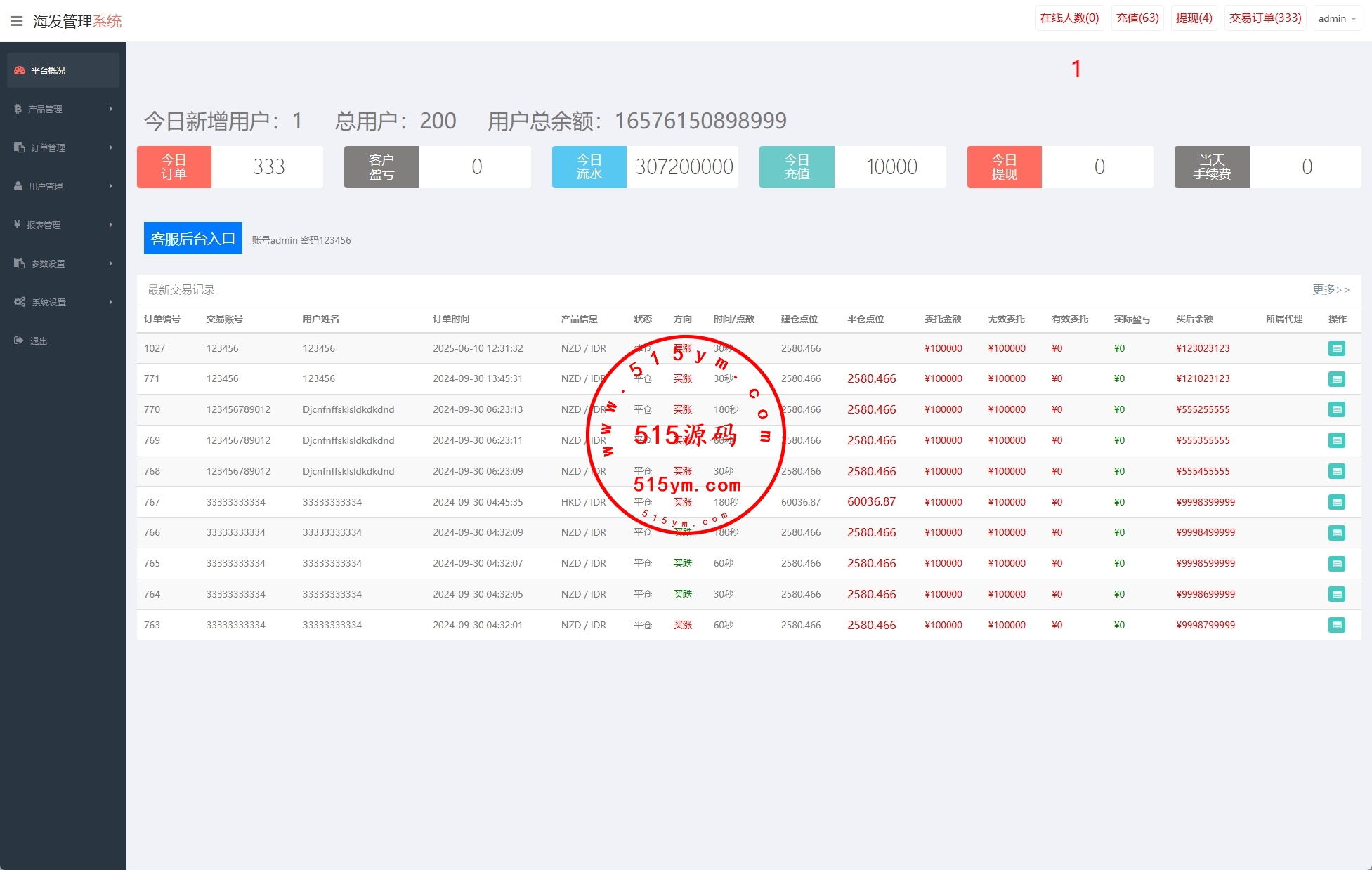
Task: Click the bitcoin icon for 产品管理
Action: tap(18, 109)
